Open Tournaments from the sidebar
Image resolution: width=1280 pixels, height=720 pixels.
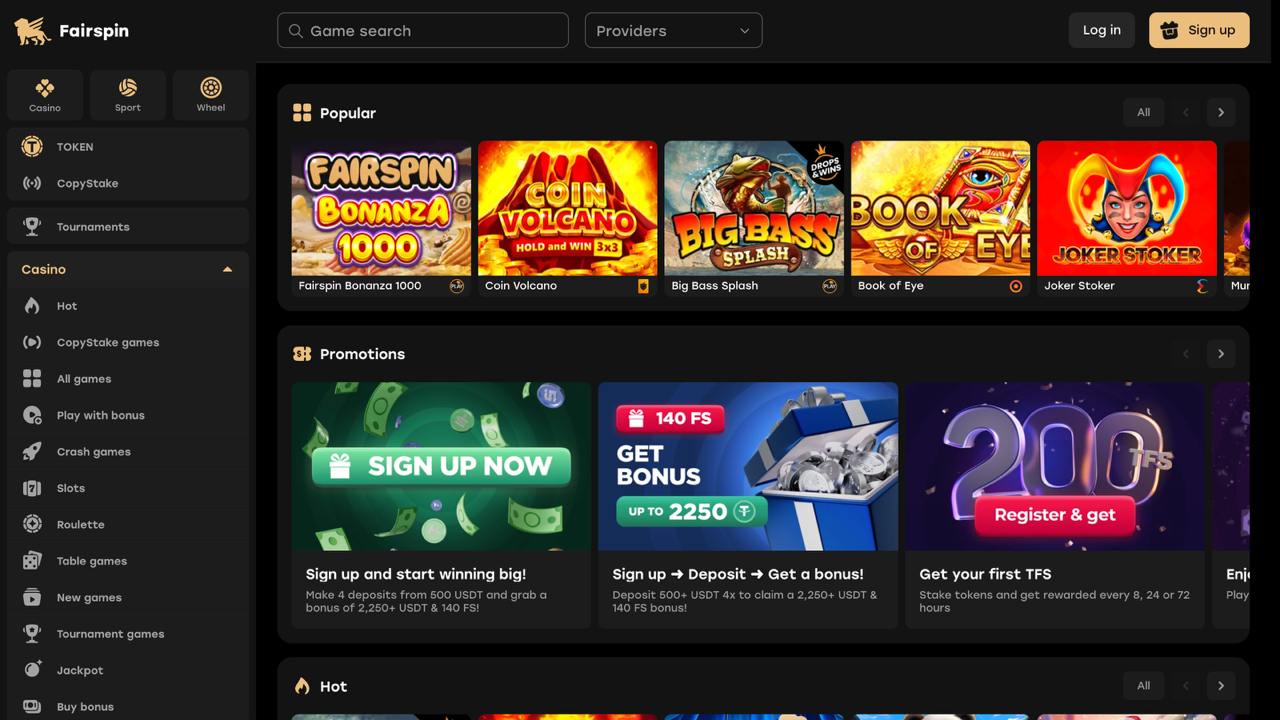[x=127, y=226]
